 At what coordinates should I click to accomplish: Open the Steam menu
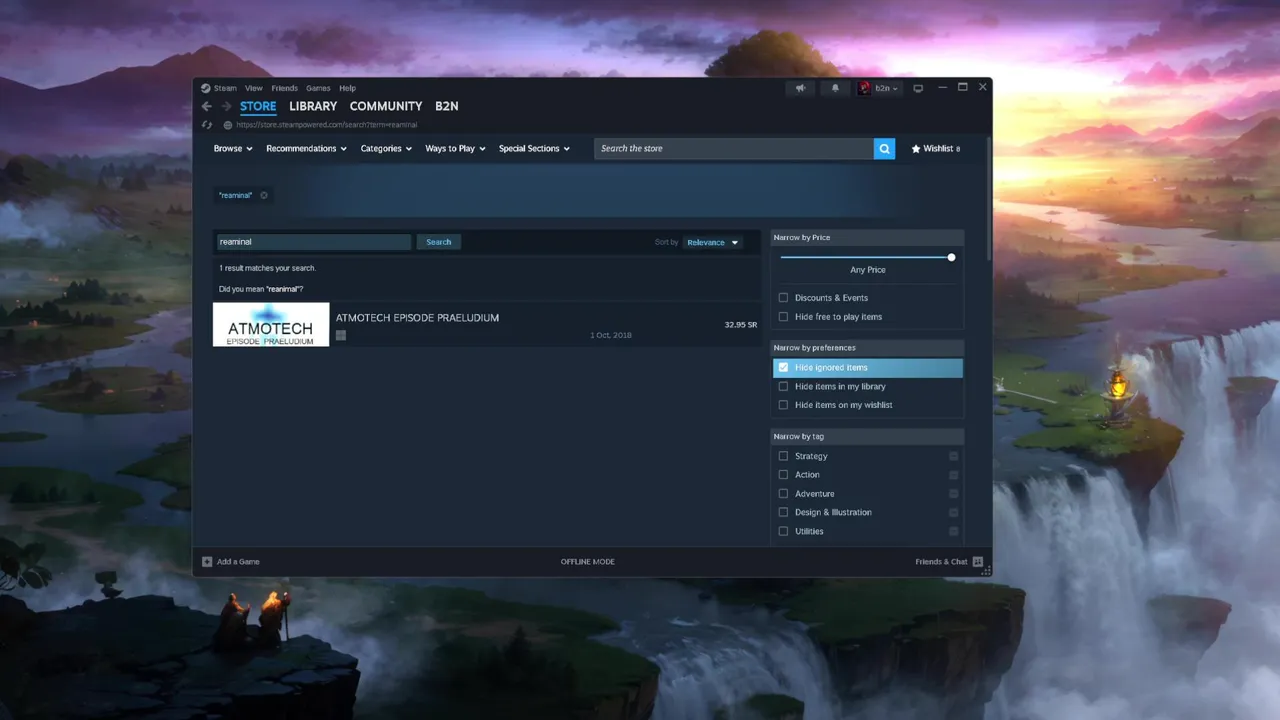pos(225,88)
